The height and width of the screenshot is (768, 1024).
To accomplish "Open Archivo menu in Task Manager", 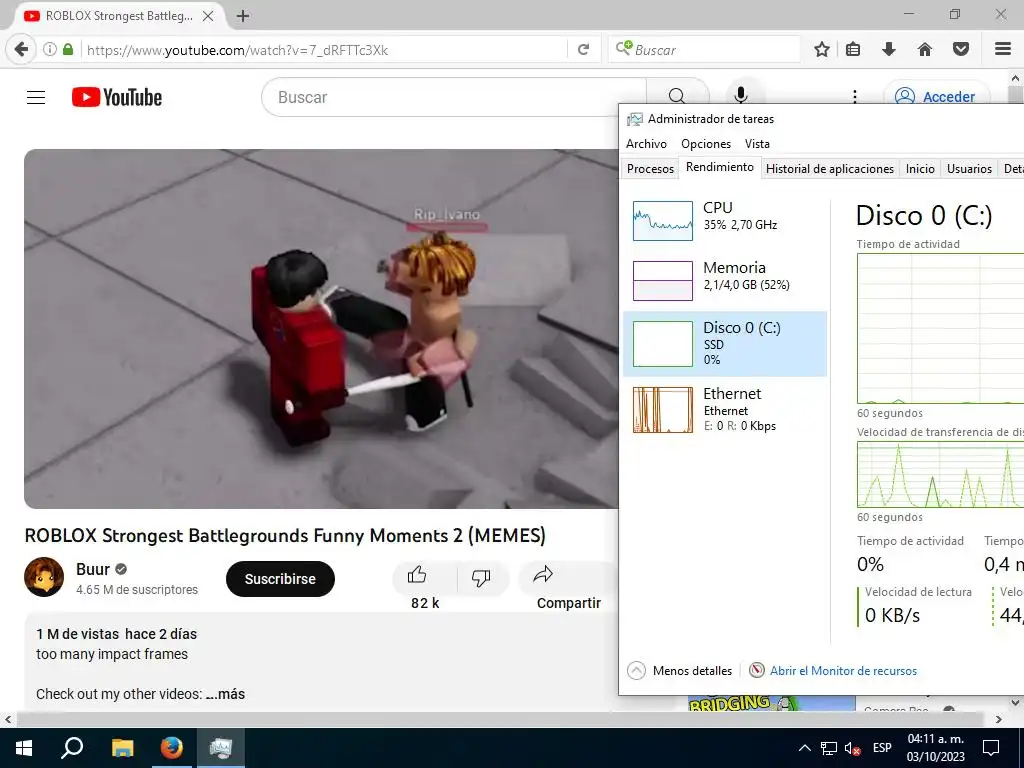I will [647, 144].
